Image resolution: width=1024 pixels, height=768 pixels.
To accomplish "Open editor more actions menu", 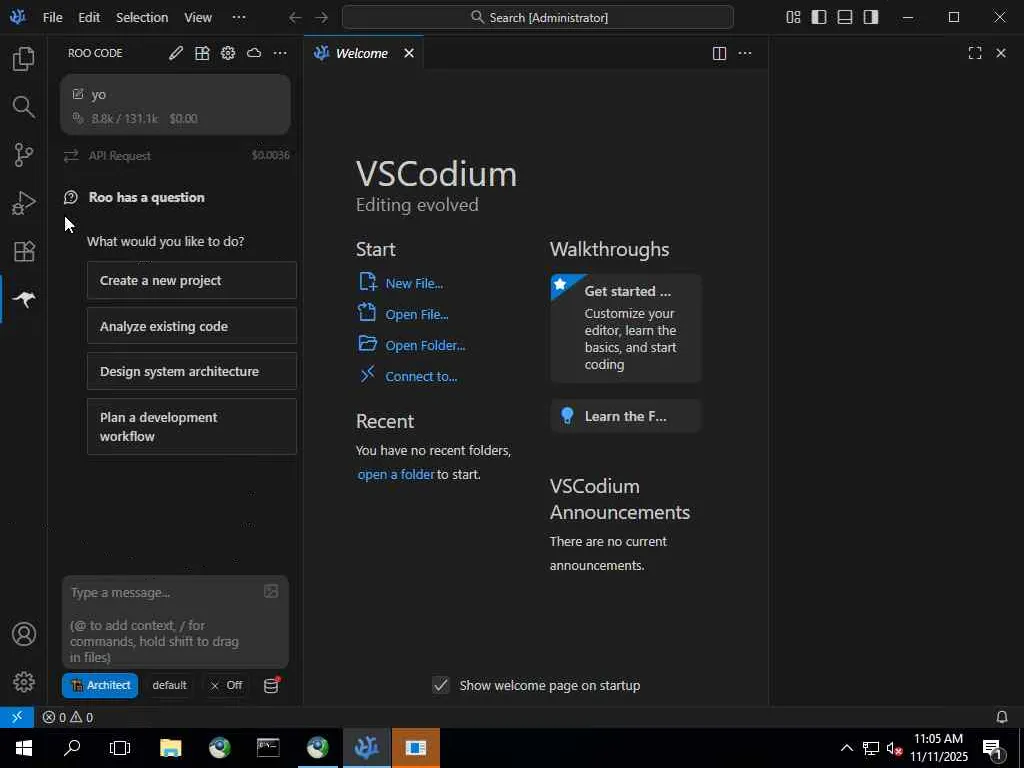I will click(x=745, y=54).
